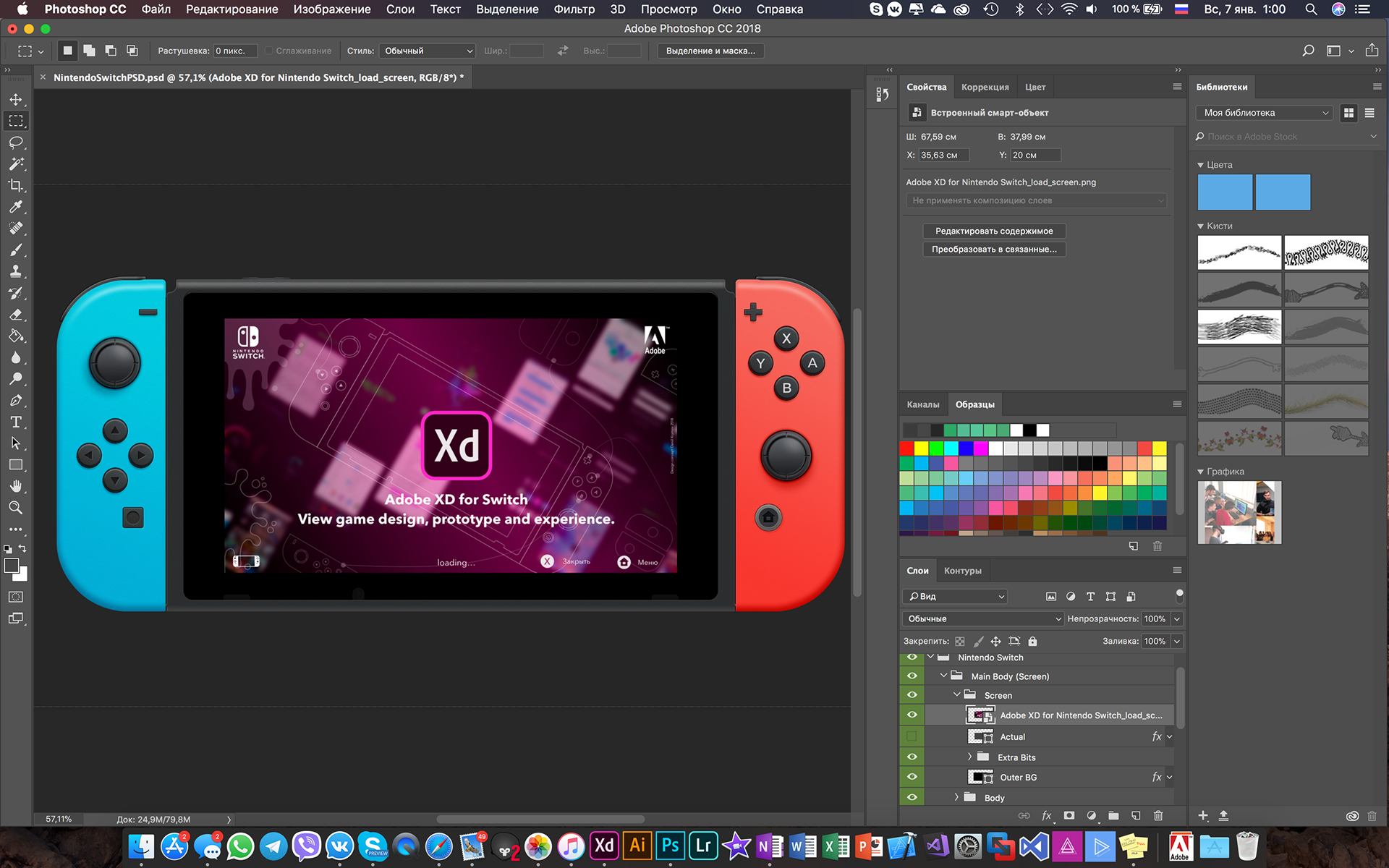Click the X position field
This screenshot has width=1389, height=868.
(x=943, y=155)
